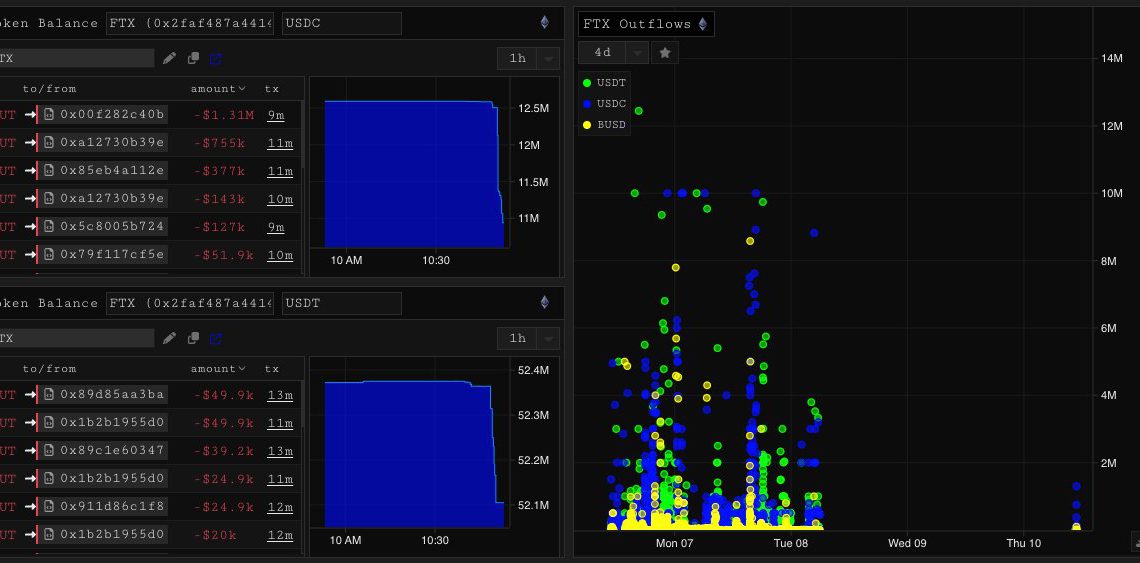Click the -$377k amount

click(x=220, y=171)
